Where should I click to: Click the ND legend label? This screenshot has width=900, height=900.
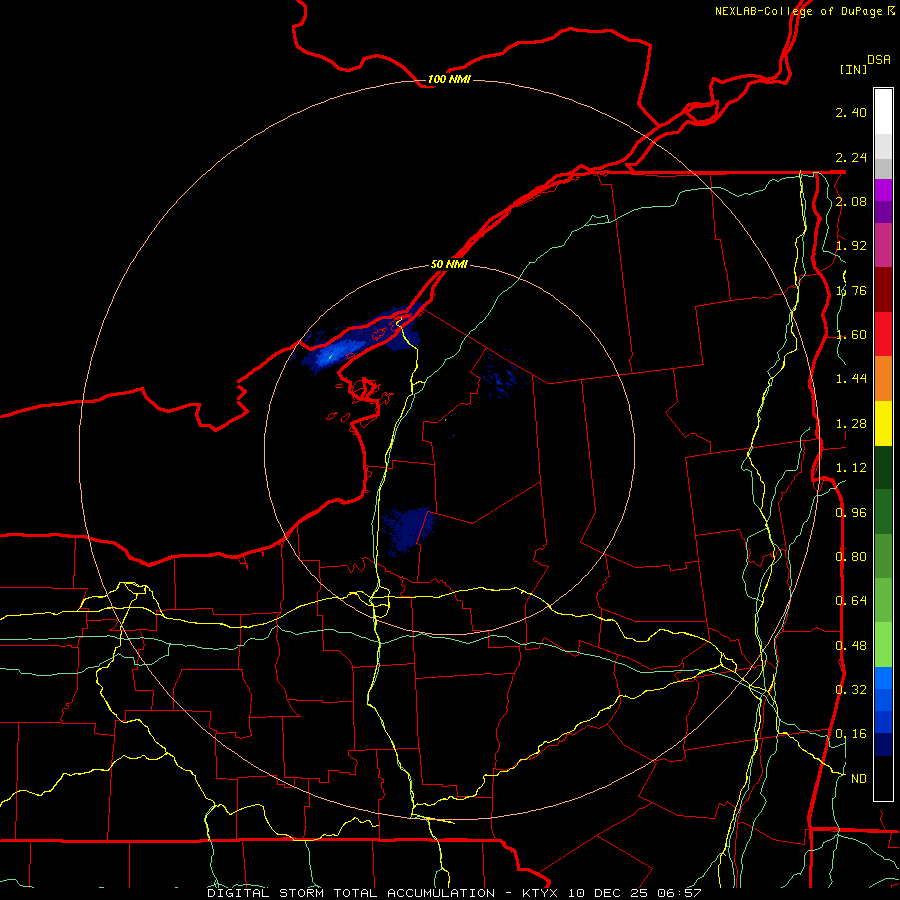click(859, 779)
